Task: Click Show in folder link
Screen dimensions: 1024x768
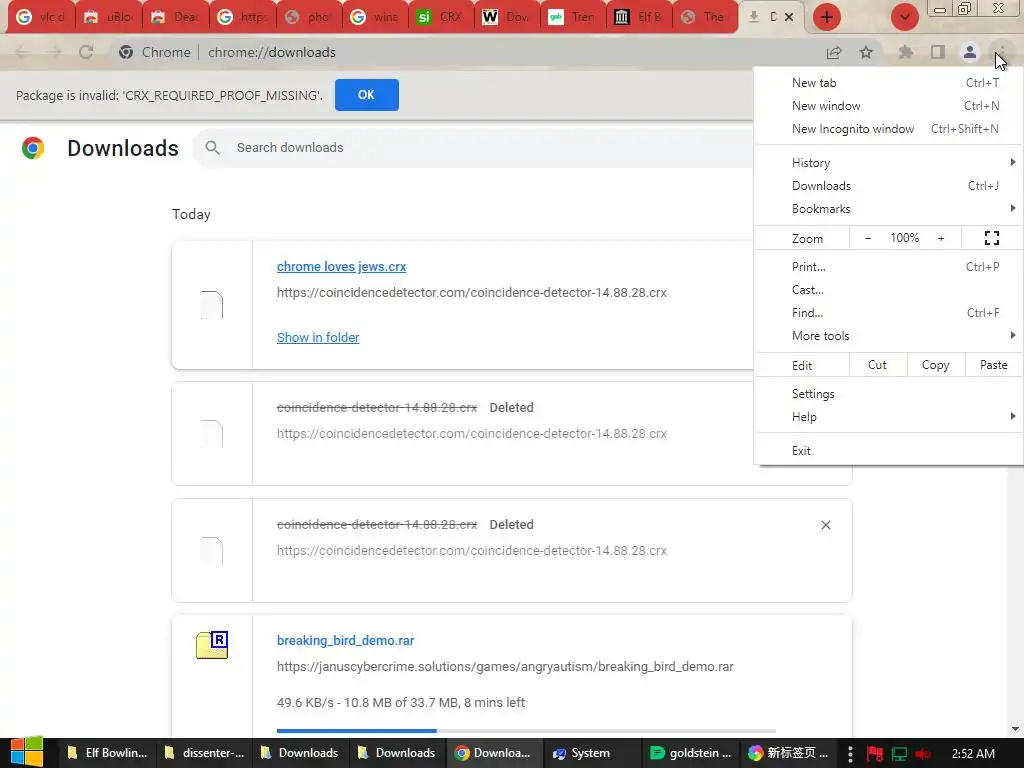Action: coord(318,338)
